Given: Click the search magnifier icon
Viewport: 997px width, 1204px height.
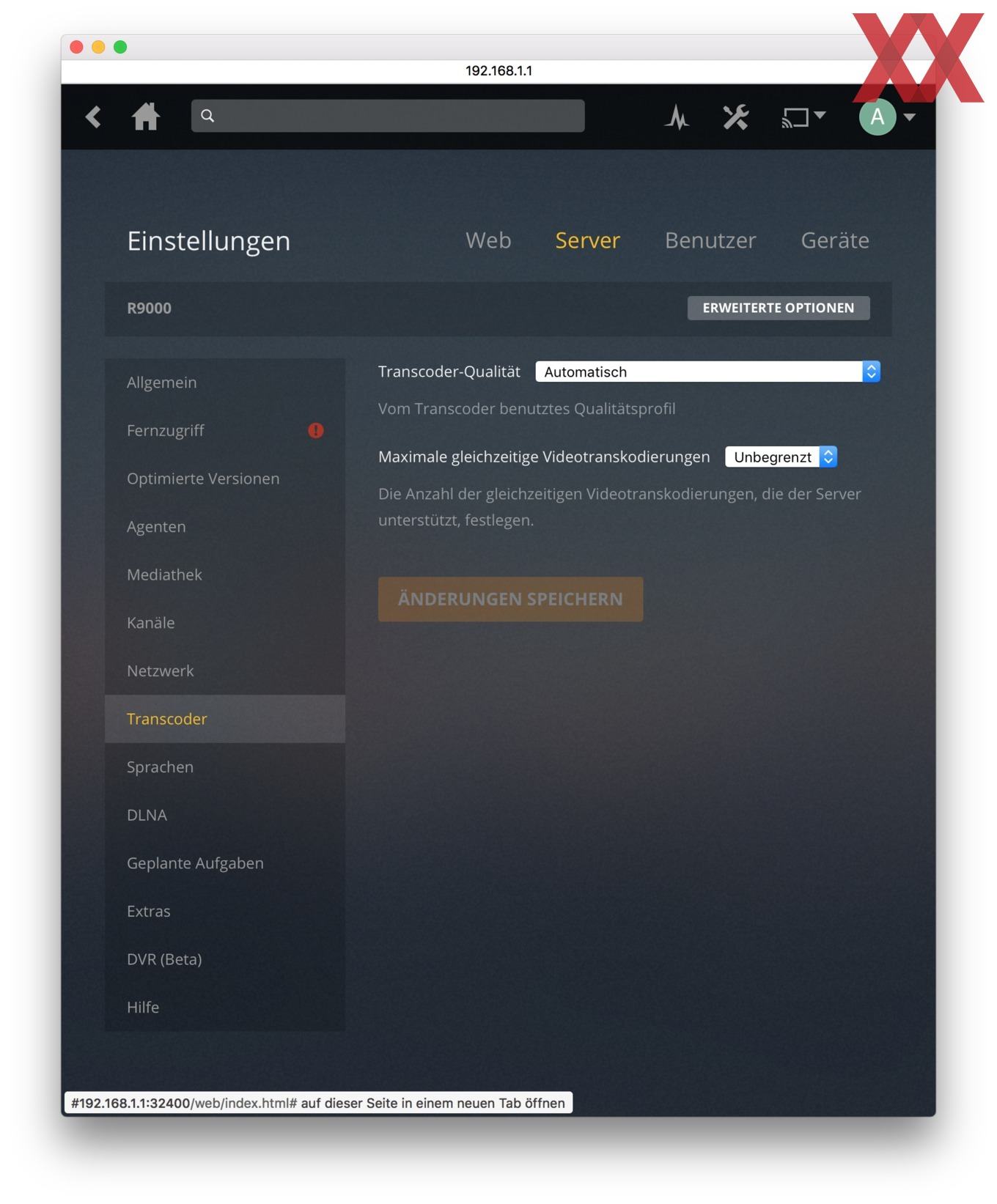Looking at the screenshot, I should tap(207, 116).
